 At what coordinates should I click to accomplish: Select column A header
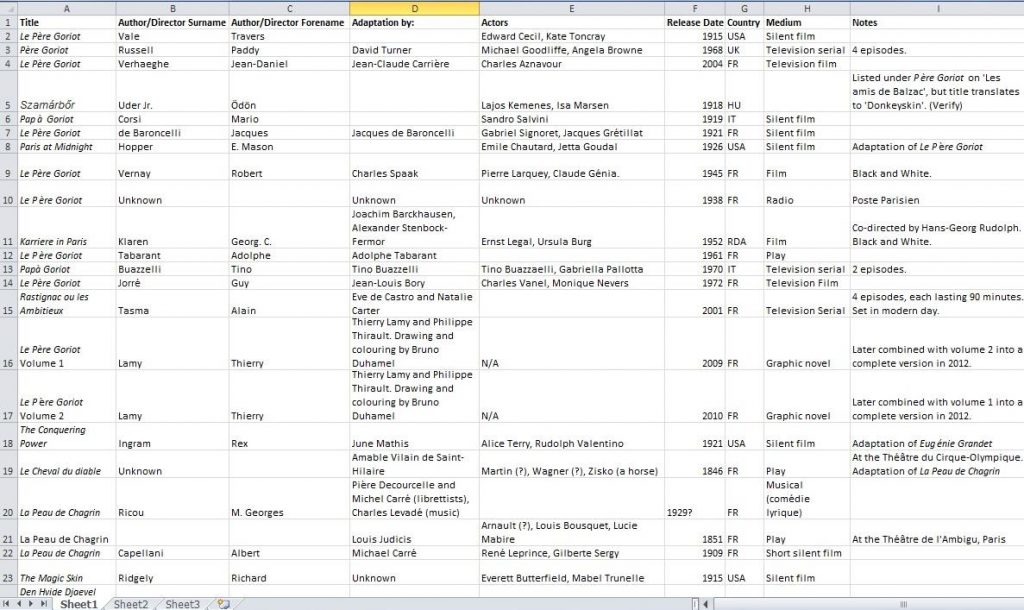[66, 7]
